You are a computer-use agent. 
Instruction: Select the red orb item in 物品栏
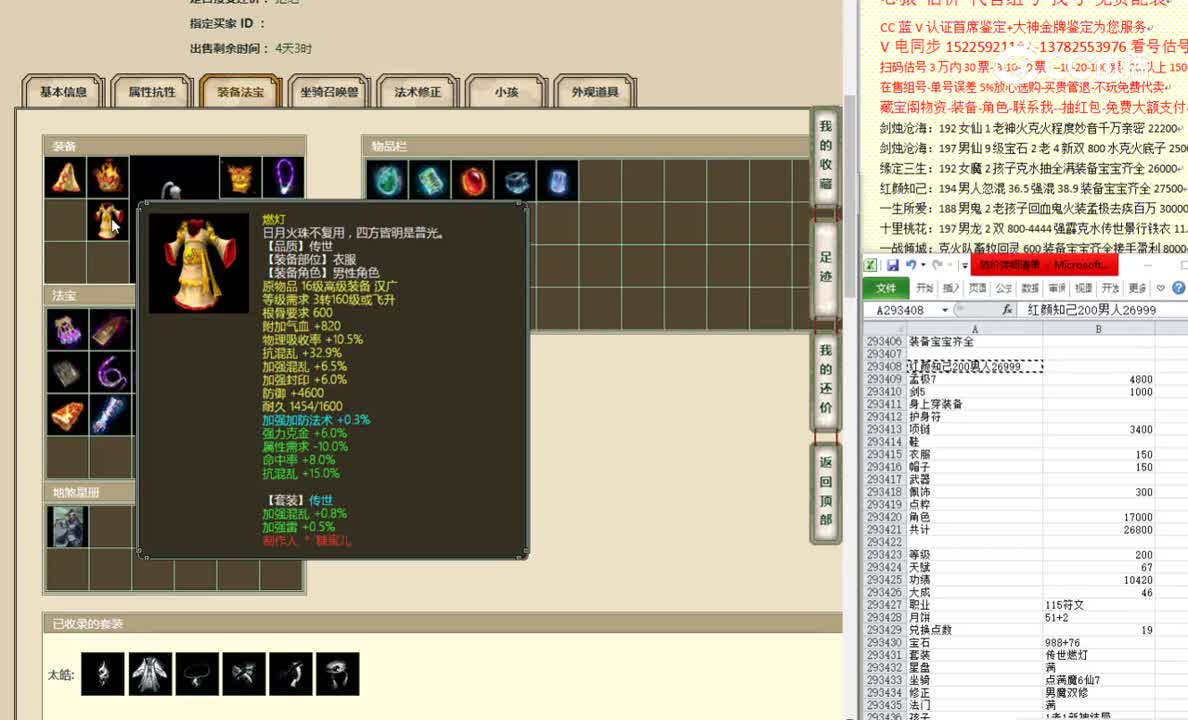click(473, 180)
